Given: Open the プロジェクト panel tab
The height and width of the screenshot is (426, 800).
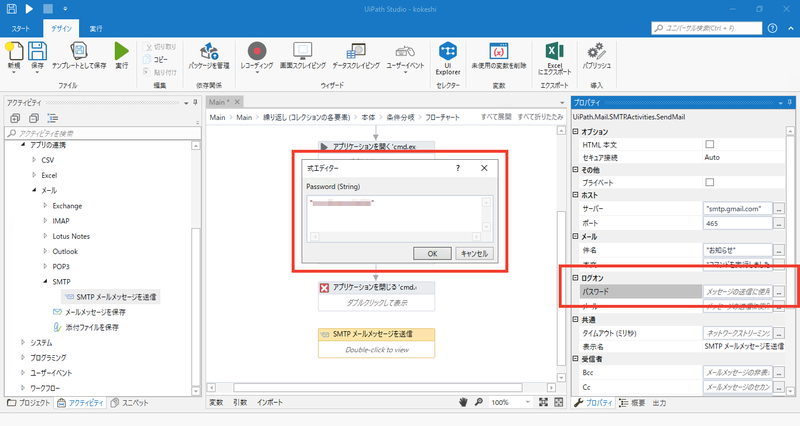Looking at the screenshot, I should click(x=29, y=403).
